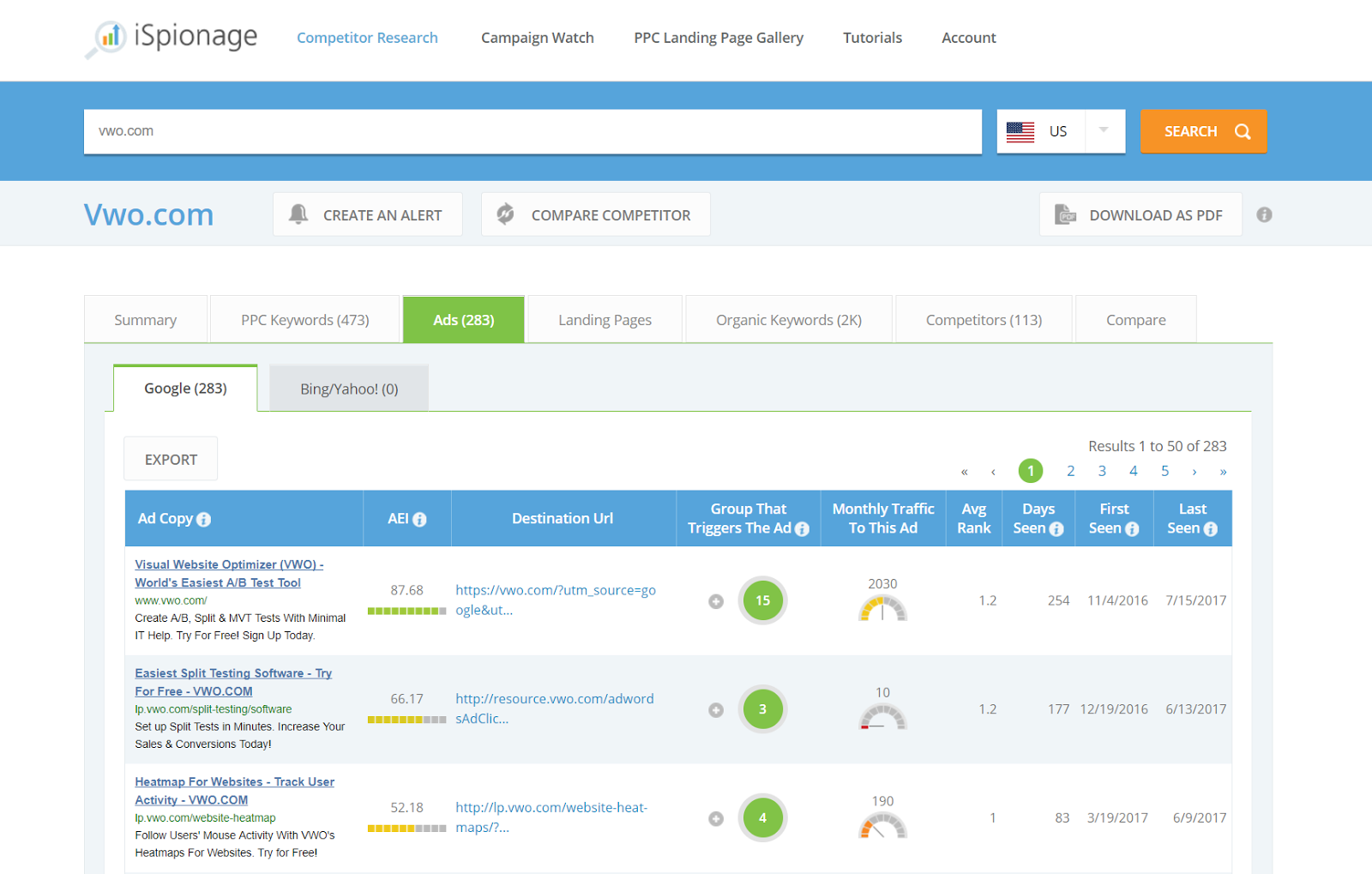Expand the keyword group for the 66.17 AEI ad
This screenshot has height=874, width=1372.
click(x=716, y=710)
